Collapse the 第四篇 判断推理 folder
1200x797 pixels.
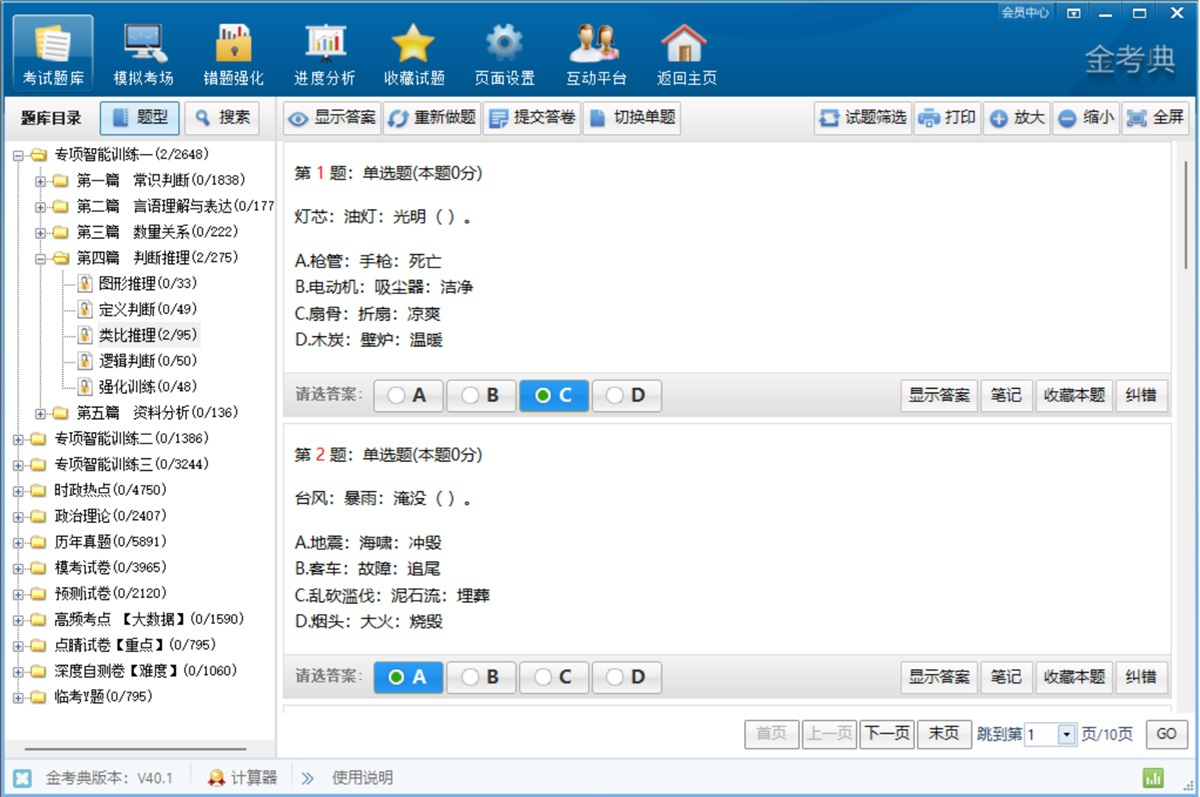pyautogui.click(x=40, y=258)
